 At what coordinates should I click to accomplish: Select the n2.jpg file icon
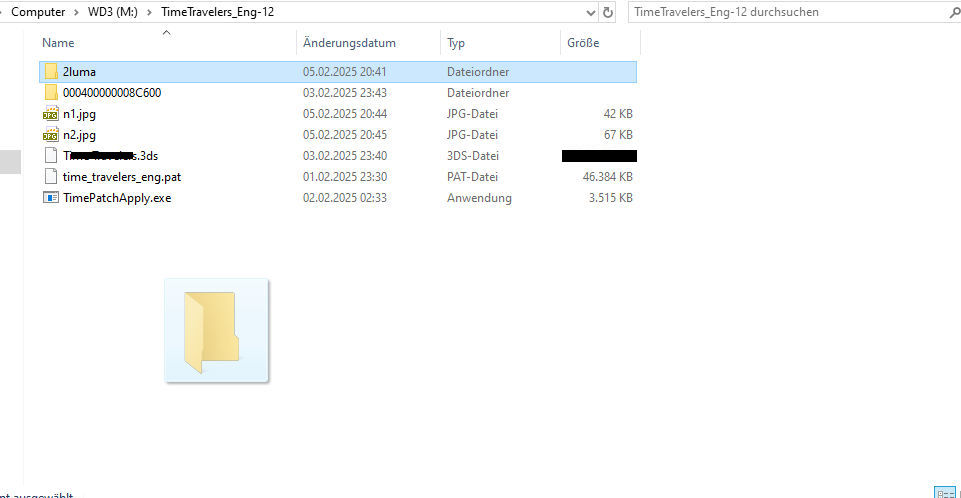(51, 135)
